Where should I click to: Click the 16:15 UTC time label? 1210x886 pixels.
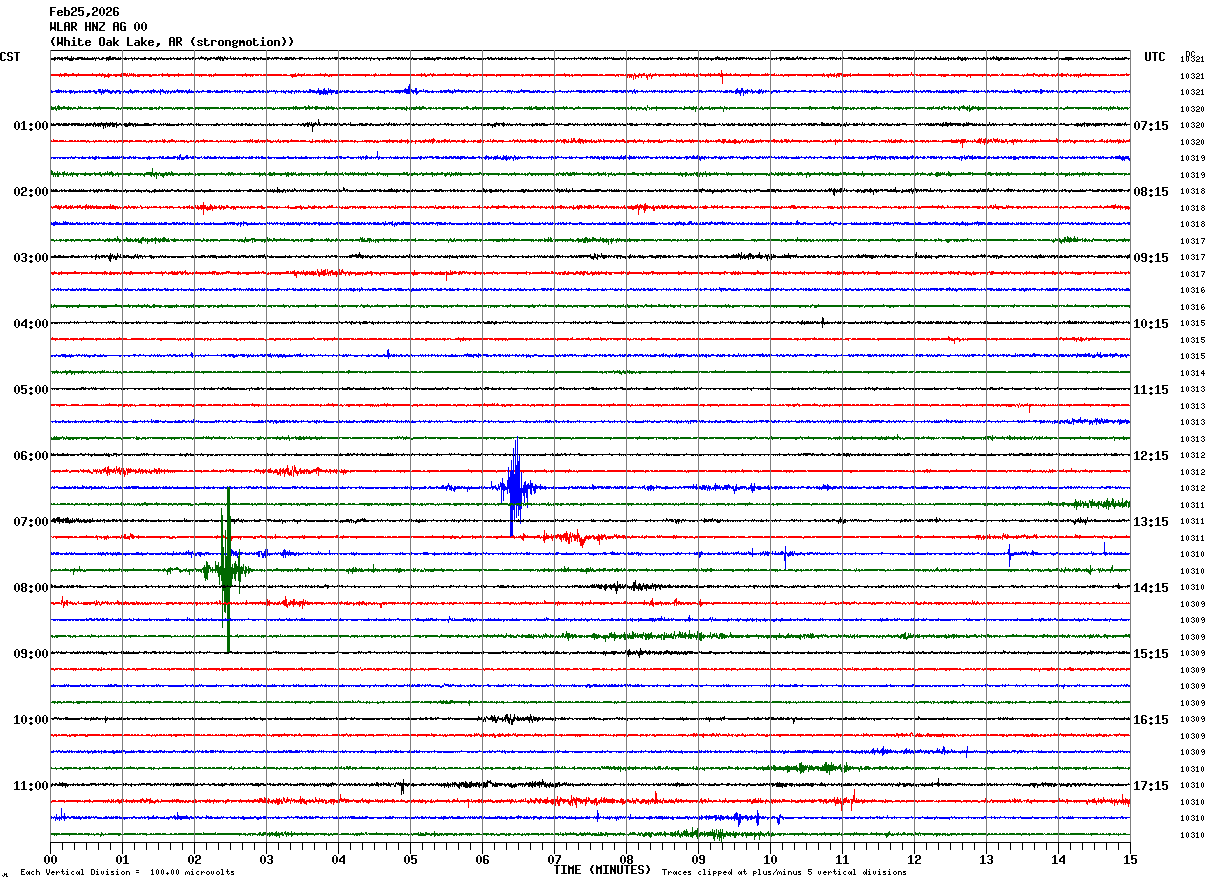1151,720
